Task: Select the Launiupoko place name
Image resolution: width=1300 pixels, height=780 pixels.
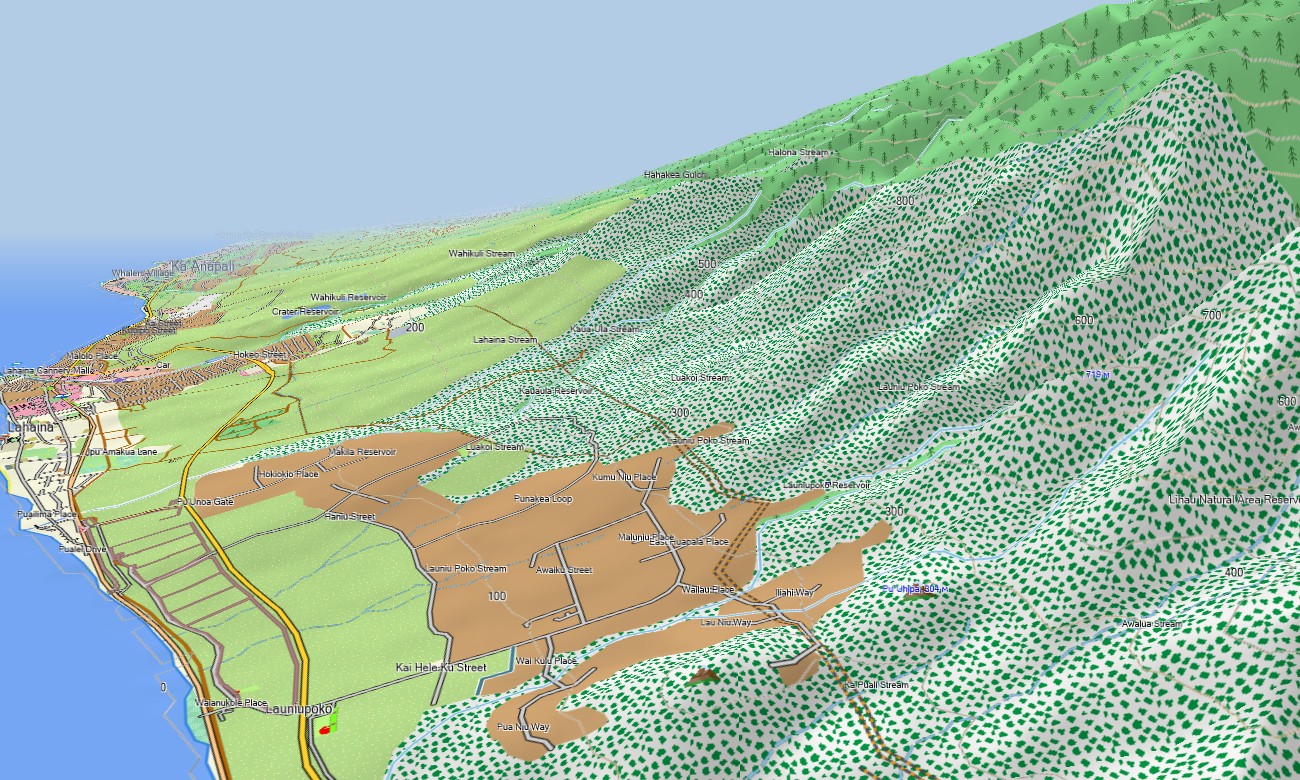Action: click(x=299, y=709)
